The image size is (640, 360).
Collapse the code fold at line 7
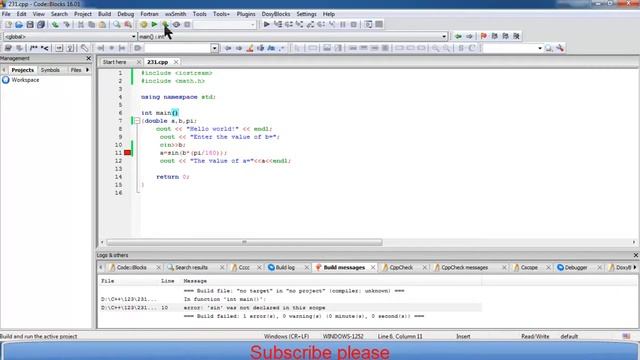(x=137, y=121)
